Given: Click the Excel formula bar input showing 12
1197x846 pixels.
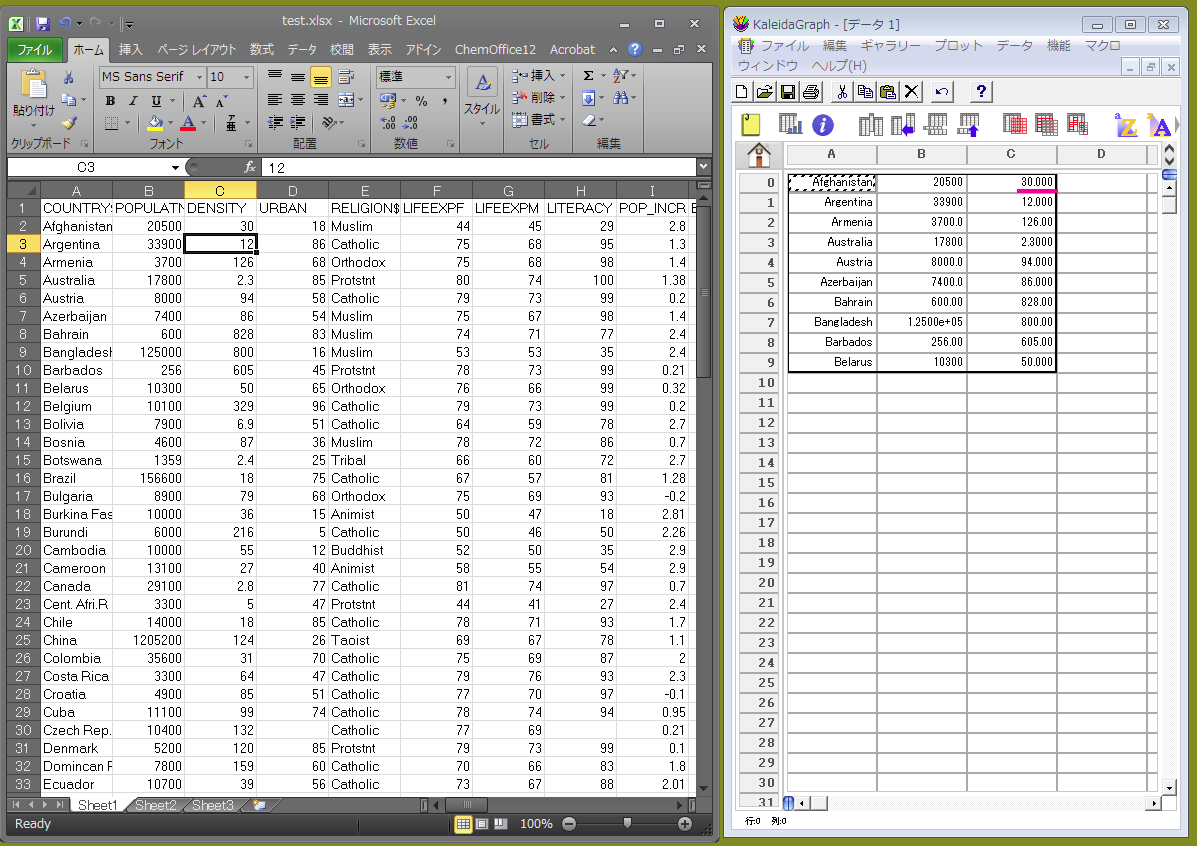Looking at the screenshot, I should pos(479,167).
